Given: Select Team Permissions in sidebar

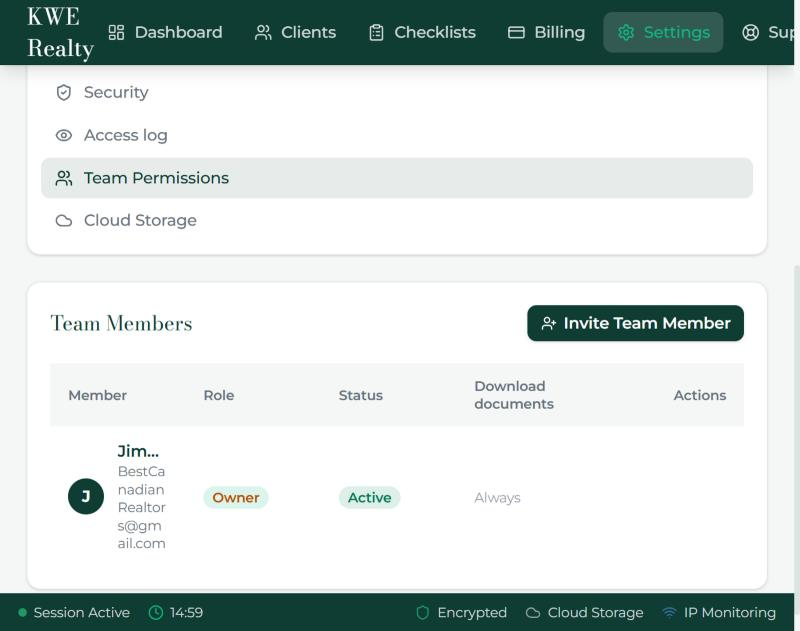Looking at the screenshot, I should [396, 178].
